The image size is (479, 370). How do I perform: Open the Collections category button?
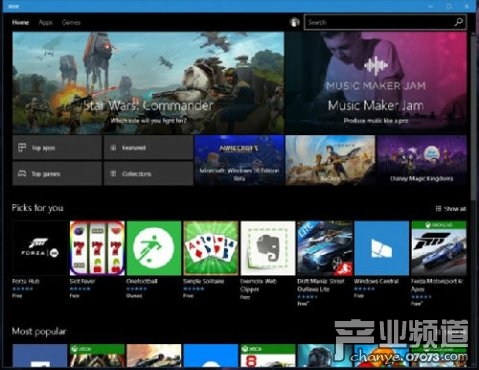[148, 173]
